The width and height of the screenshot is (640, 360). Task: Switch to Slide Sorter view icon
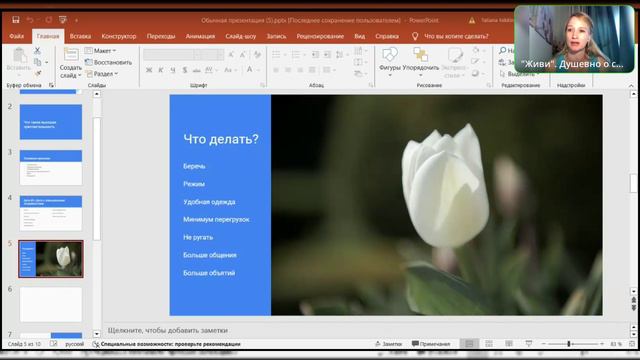click(489, 344)
